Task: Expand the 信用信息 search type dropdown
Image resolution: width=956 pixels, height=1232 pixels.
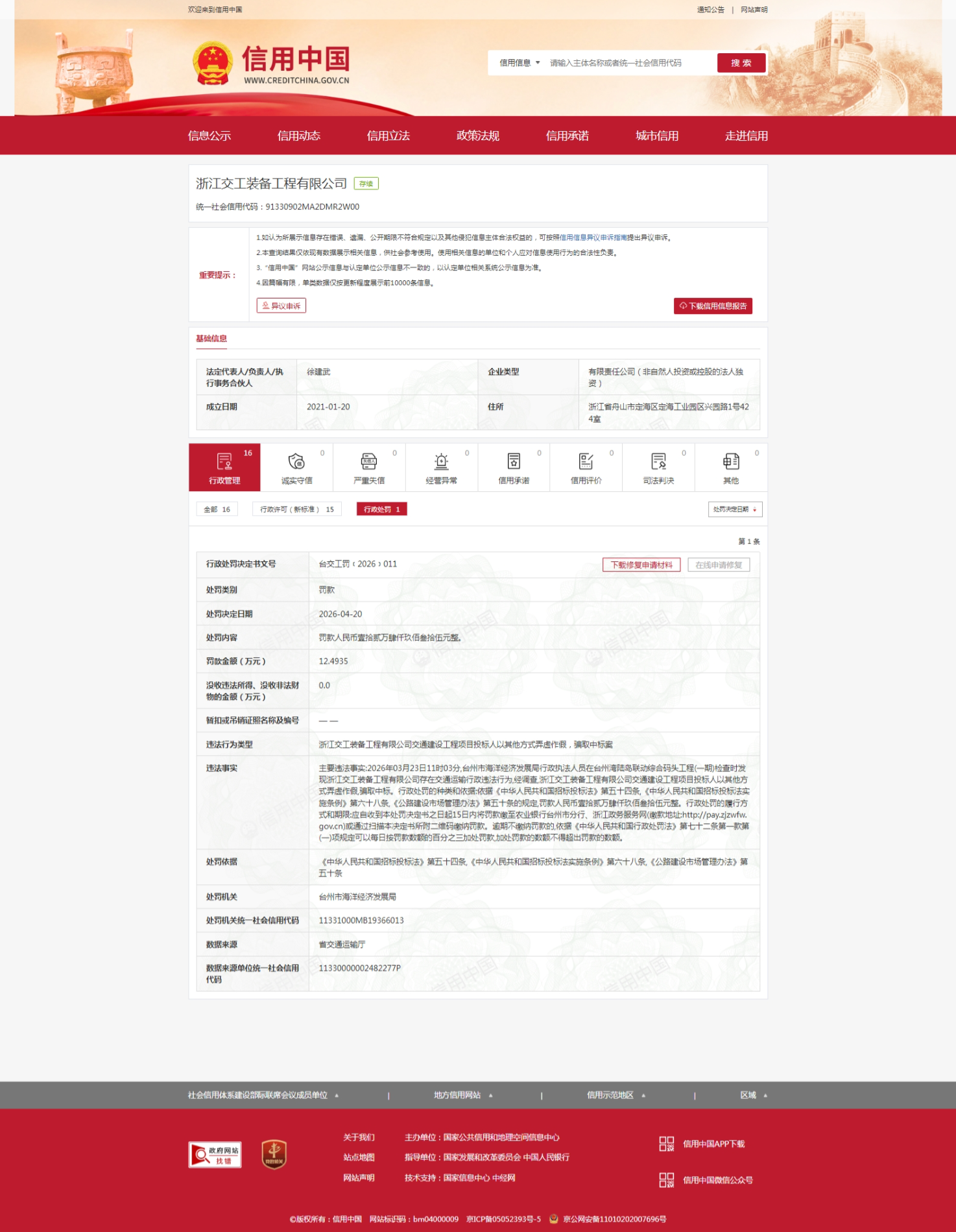Action: click(x=520, y=63)
